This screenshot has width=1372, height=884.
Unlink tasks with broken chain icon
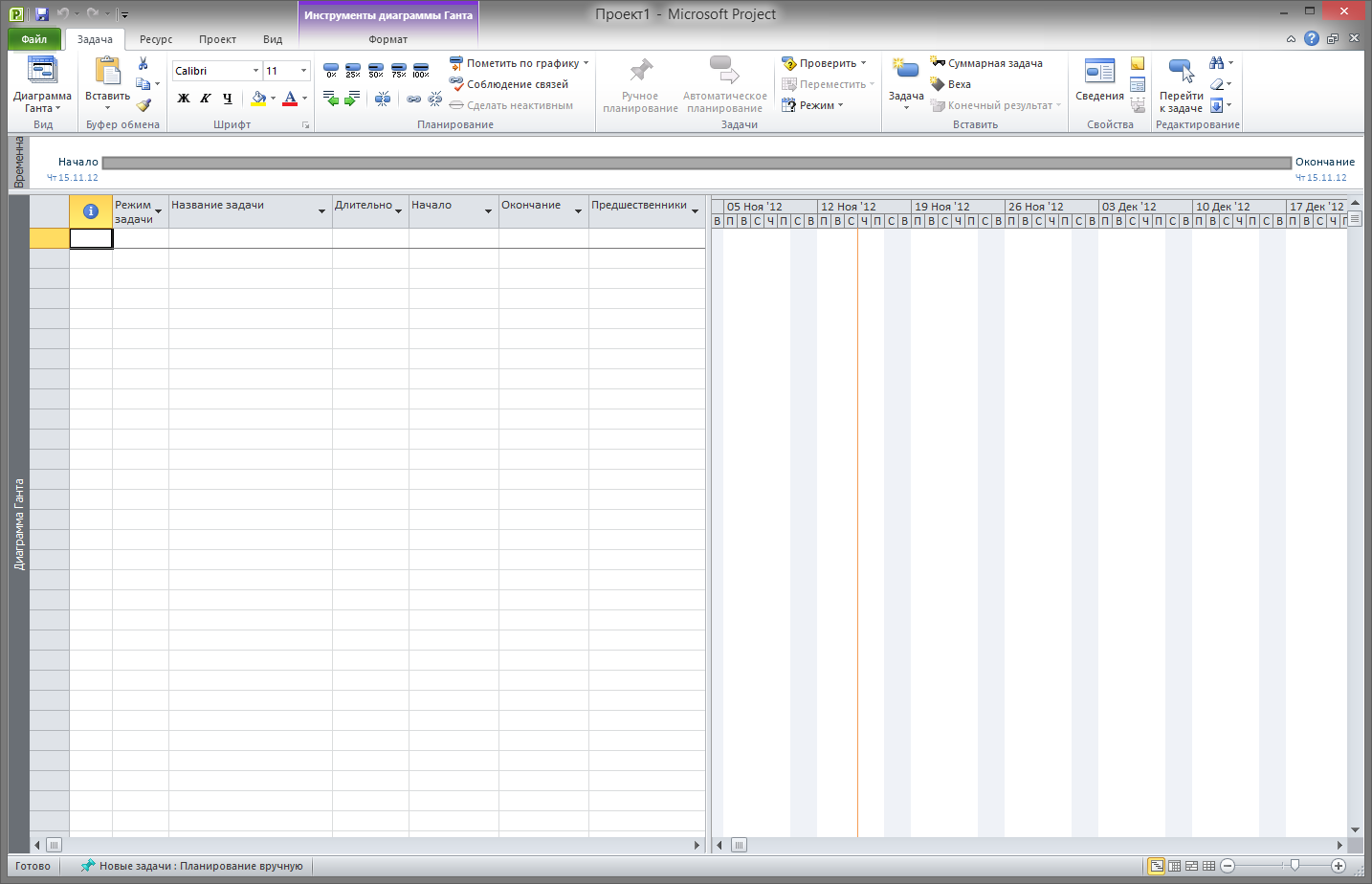coord(435,99)
